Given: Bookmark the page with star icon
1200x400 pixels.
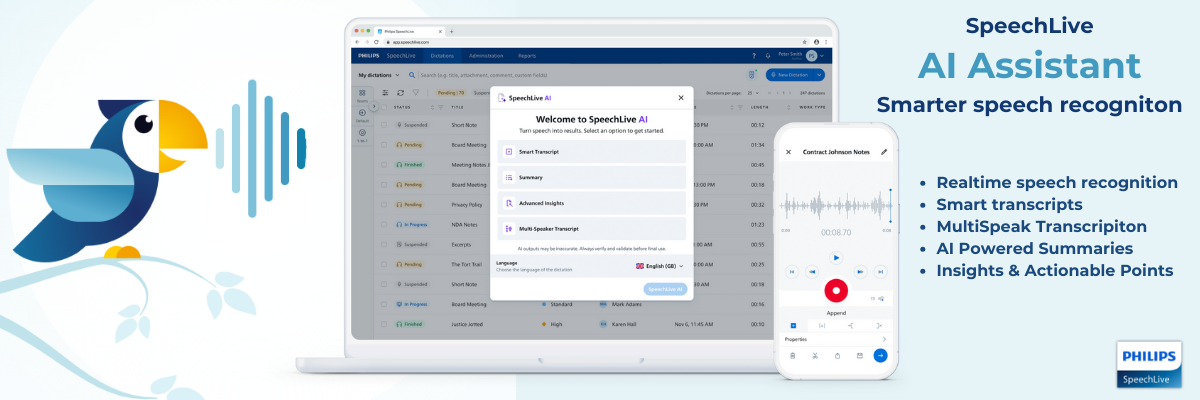Looking at the screenshot, I should (804, 42).
